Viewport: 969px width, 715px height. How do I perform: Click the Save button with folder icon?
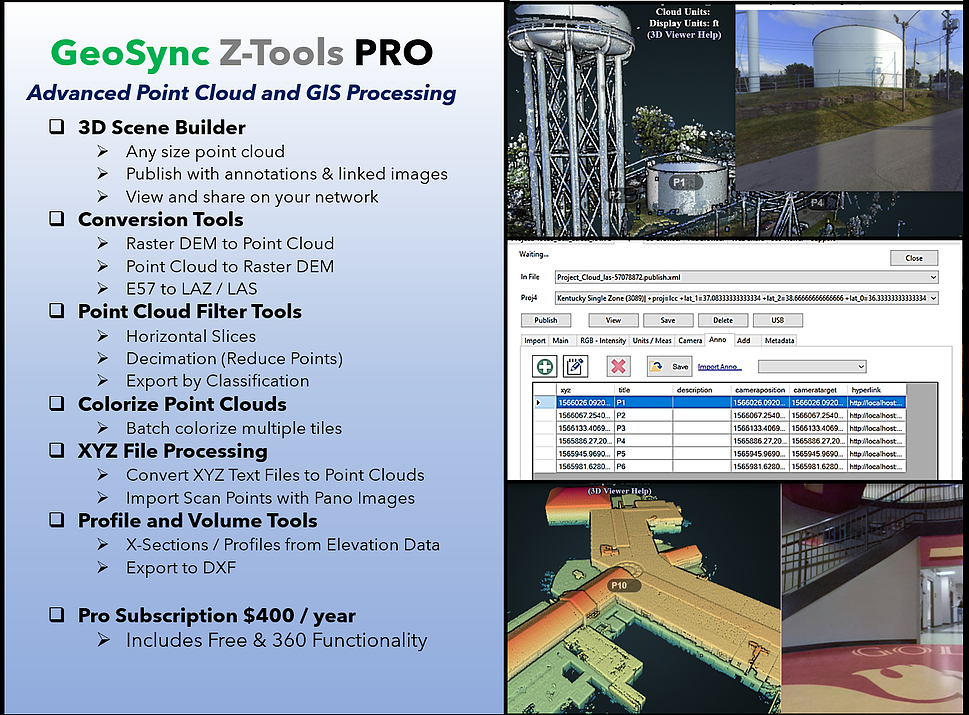point(669,366)
